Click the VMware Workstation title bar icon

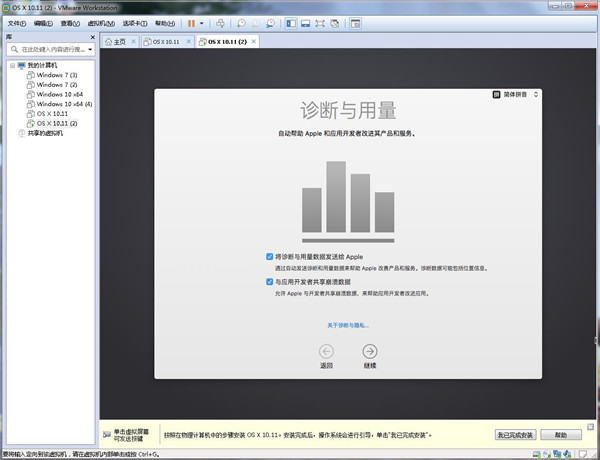[6, 7]
